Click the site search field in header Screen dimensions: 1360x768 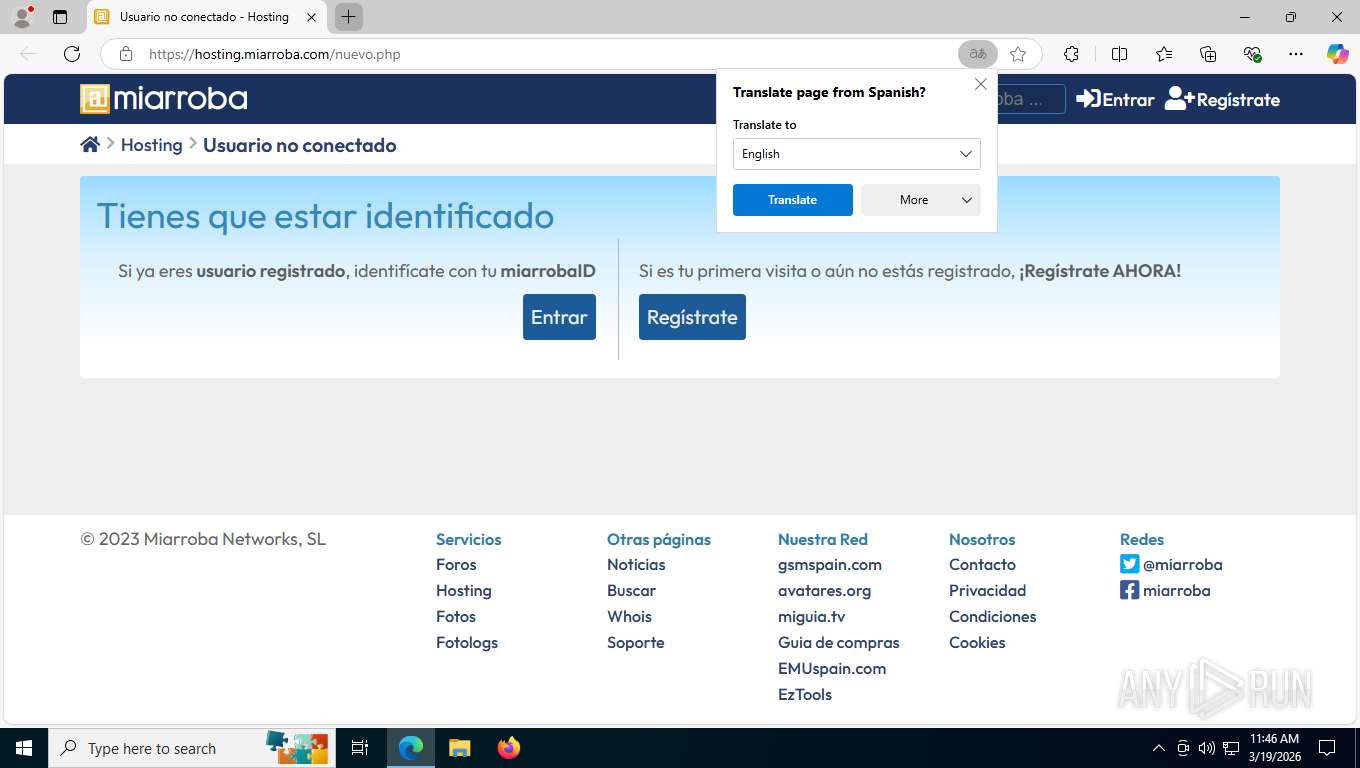click(1030, 99)
